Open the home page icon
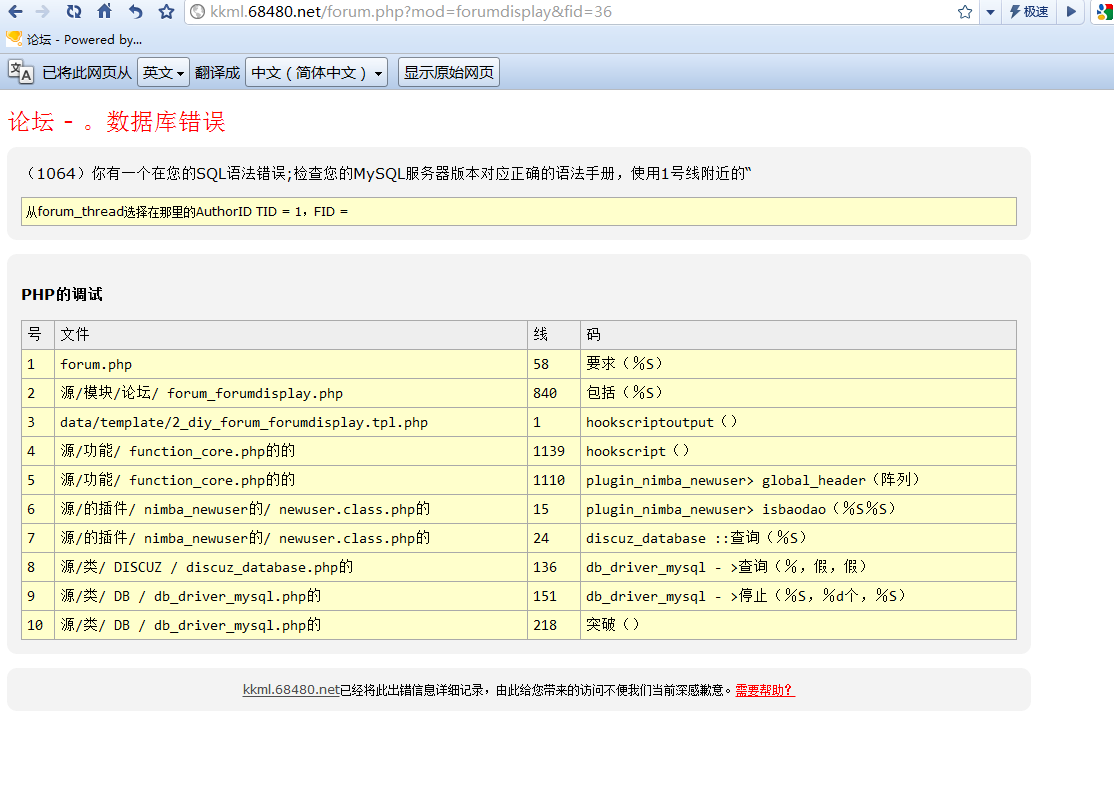This screenshot has height=798, width=1114. (104, 11)
